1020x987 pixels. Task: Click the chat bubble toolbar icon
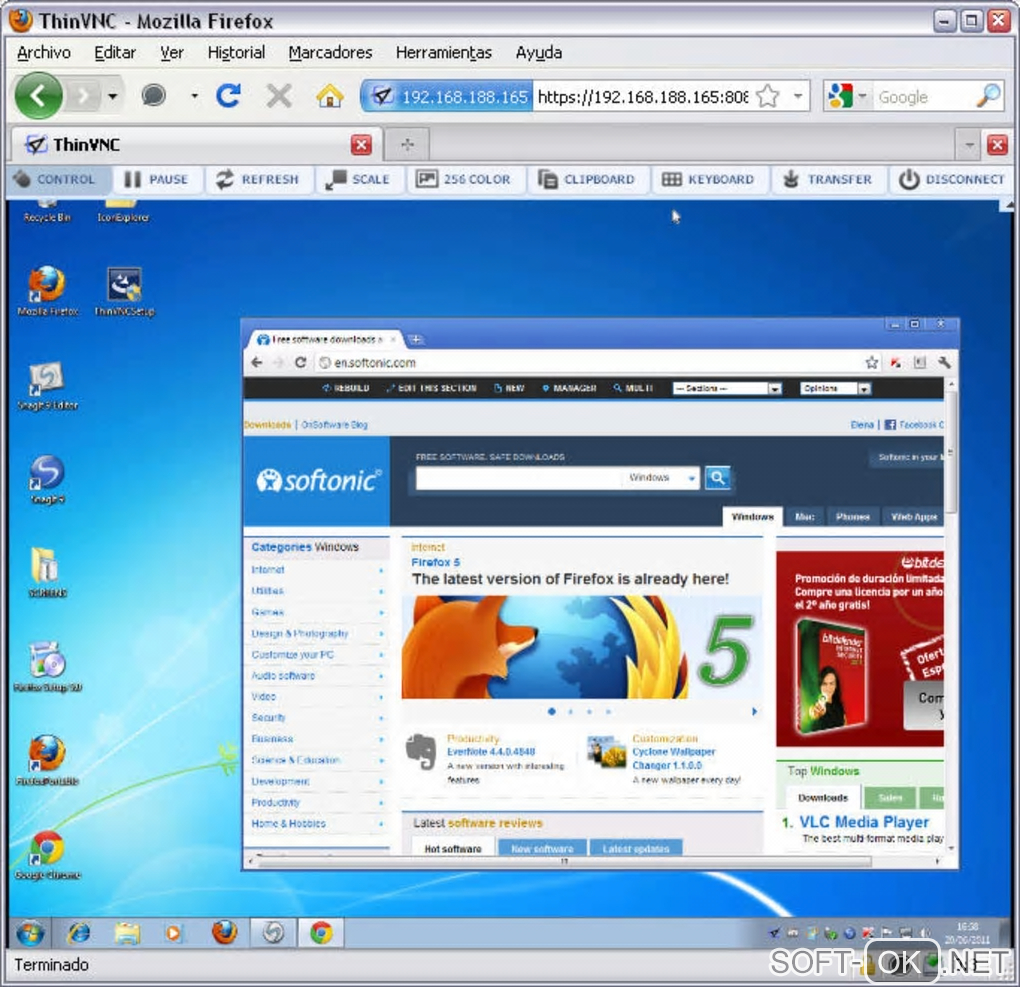click(x=154, y=96)
